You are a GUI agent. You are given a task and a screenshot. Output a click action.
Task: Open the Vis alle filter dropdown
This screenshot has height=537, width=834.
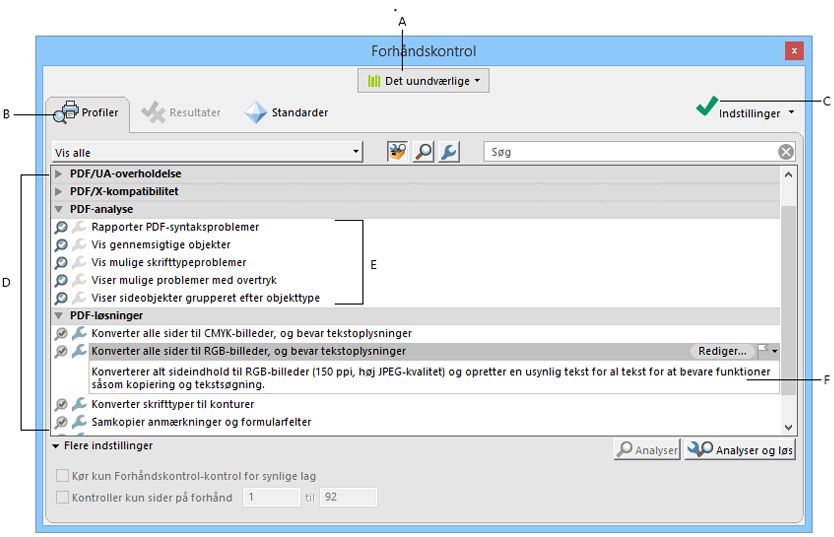(207, 152)
